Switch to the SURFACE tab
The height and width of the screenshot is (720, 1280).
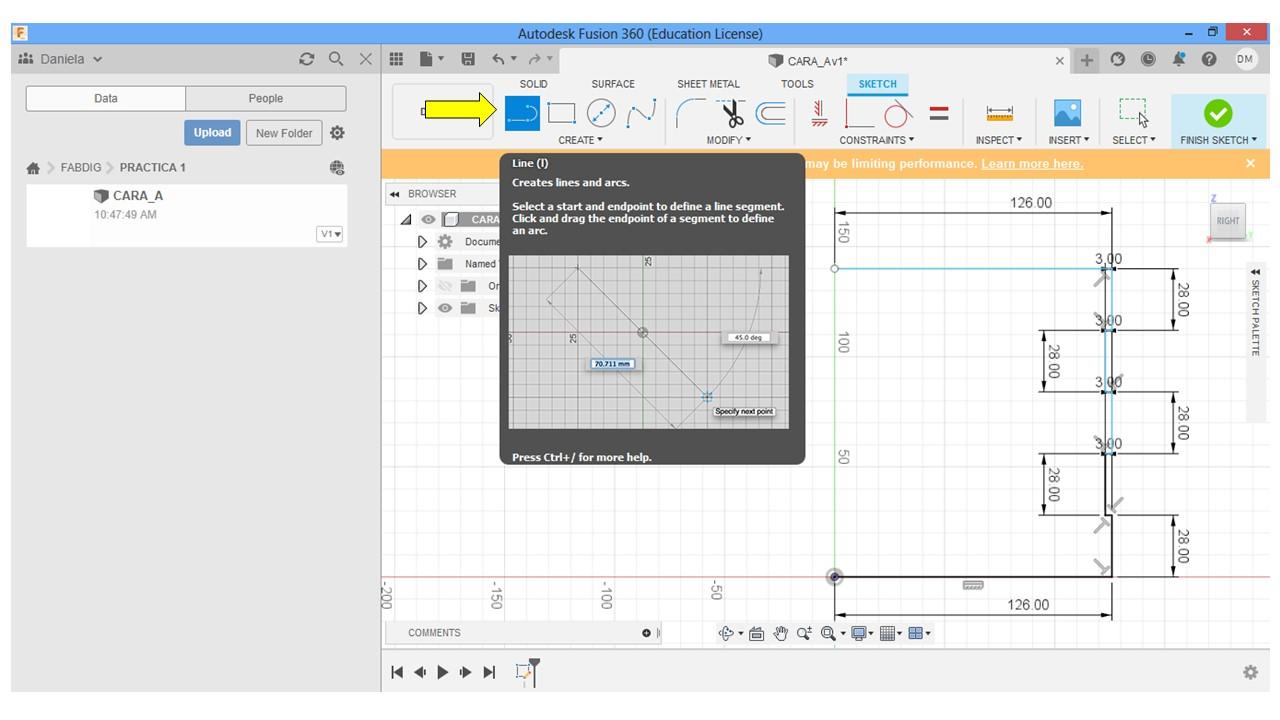point(613,84)
